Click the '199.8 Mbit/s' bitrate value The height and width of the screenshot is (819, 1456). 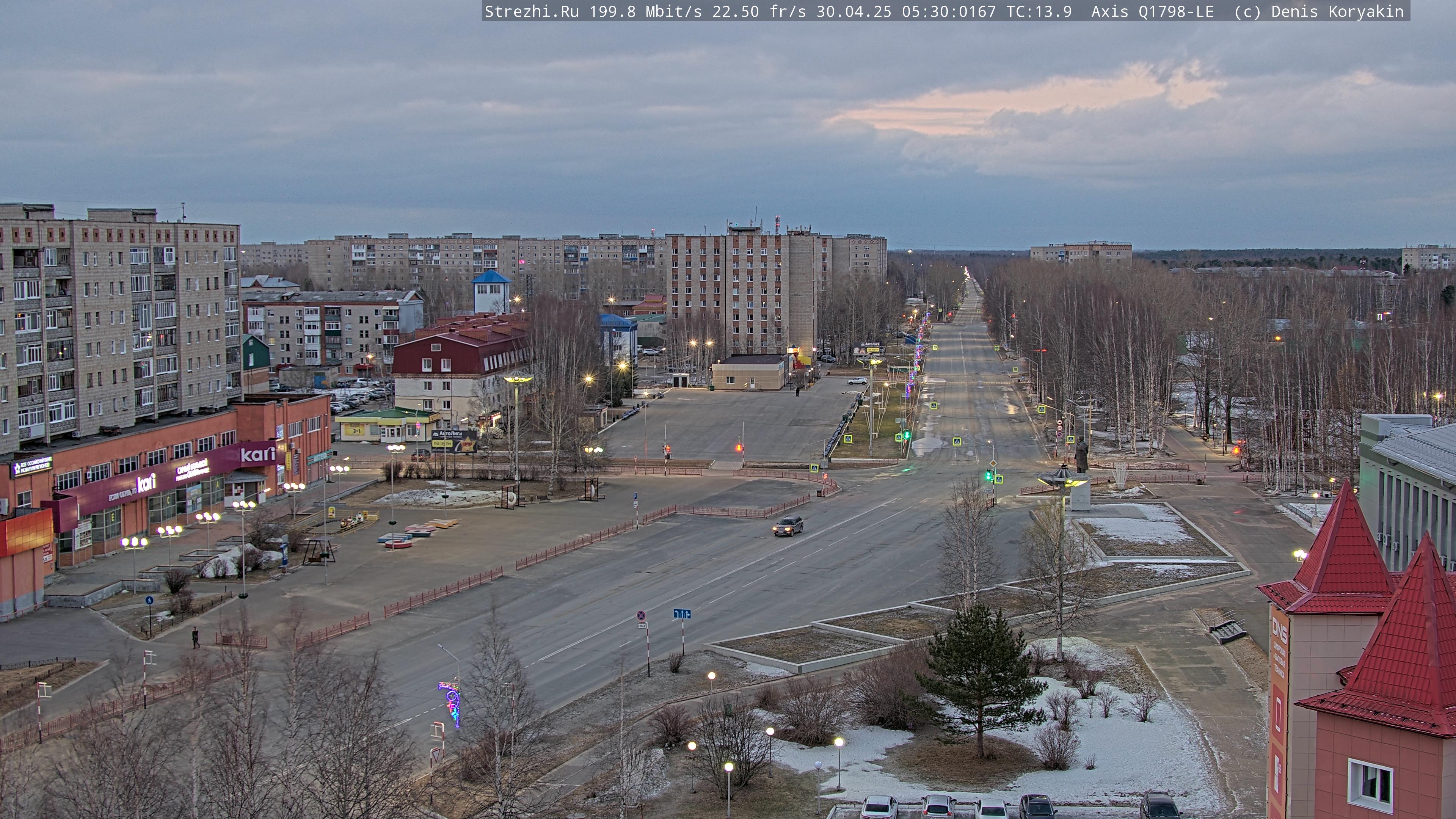646,12
